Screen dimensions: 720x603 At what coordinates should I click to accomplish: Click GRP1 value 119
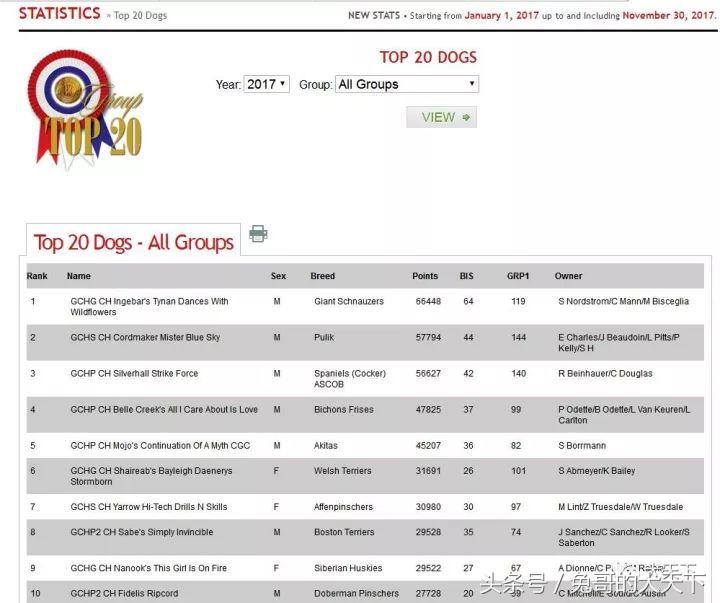pyautogui.click(x=518, y=301)
